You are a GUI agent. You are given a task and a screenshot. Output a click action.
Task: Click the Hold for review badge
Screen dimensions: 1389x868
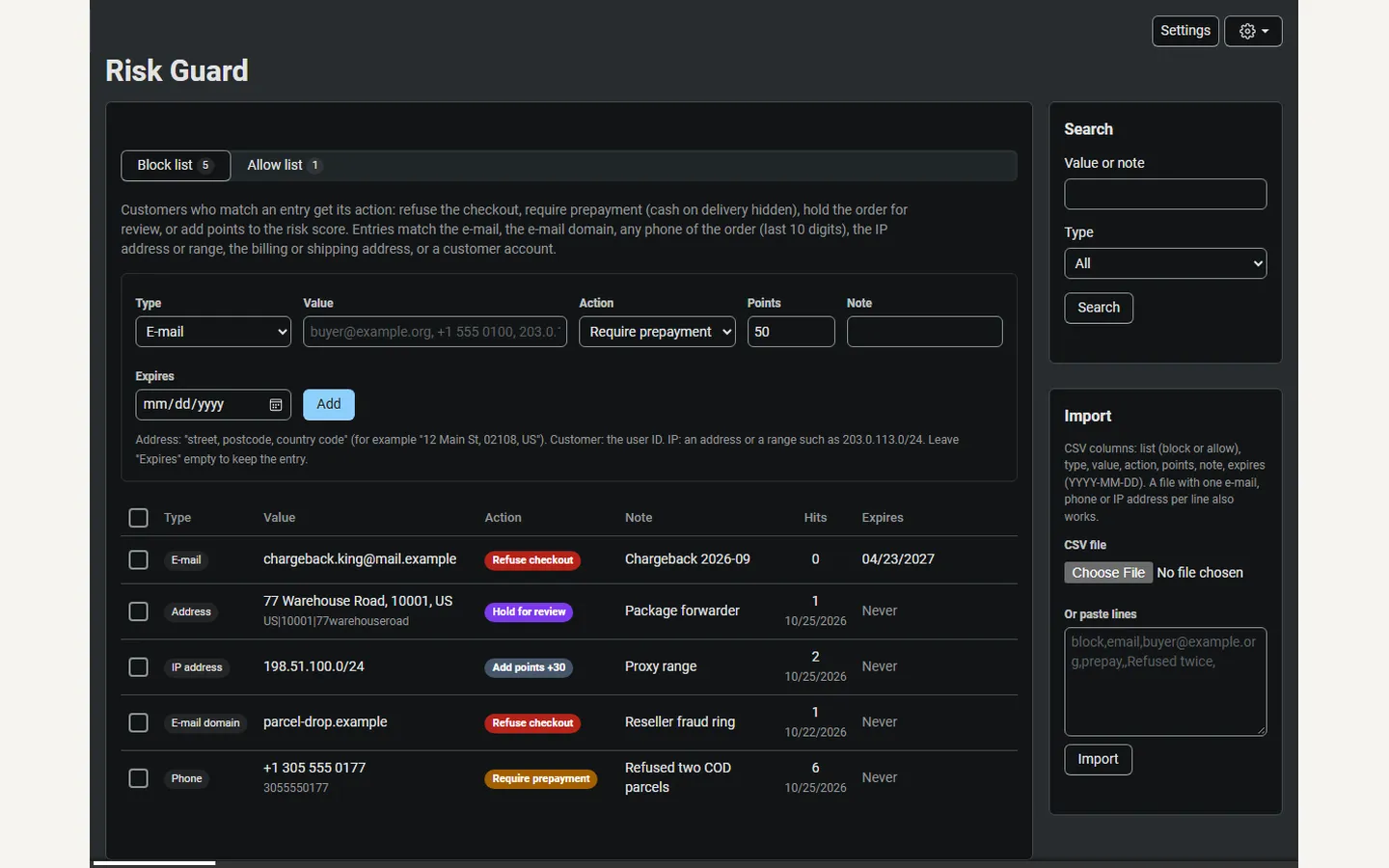tap(529, 612)
